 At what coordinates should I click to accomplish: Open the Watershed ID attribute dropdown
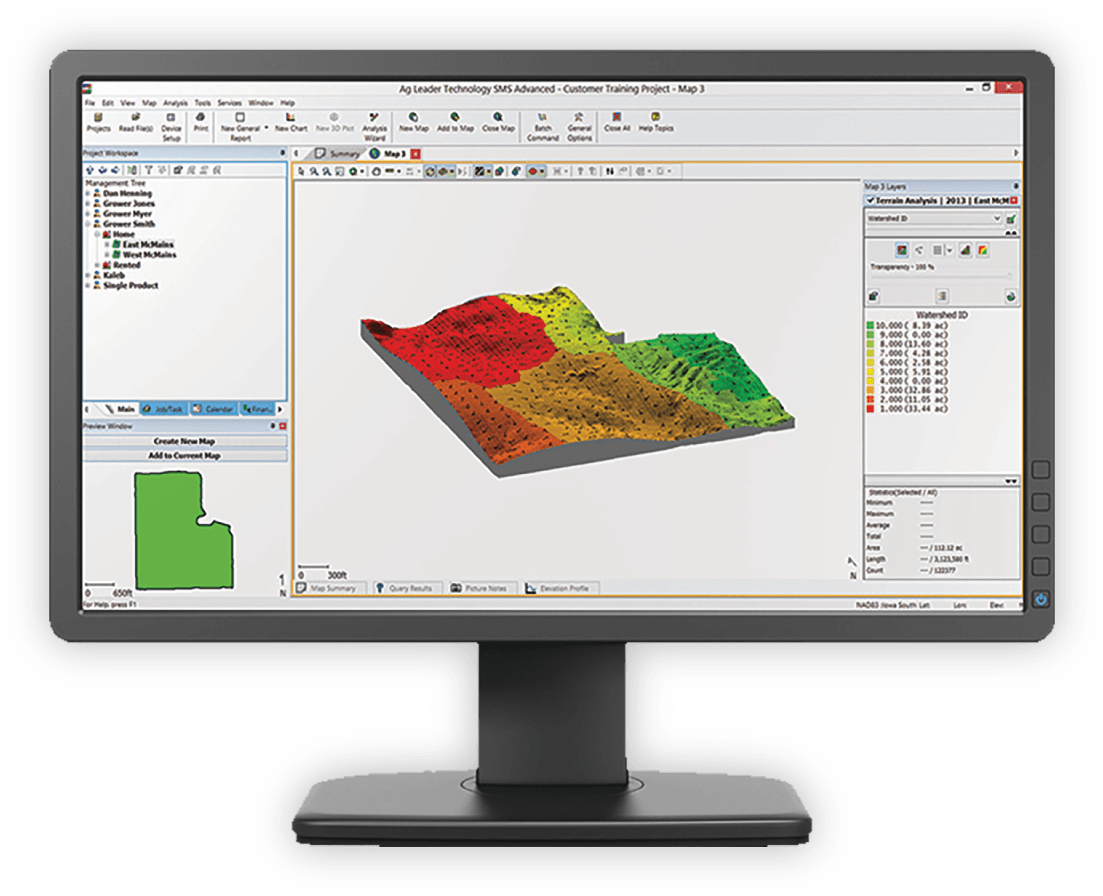pos(996,218)
